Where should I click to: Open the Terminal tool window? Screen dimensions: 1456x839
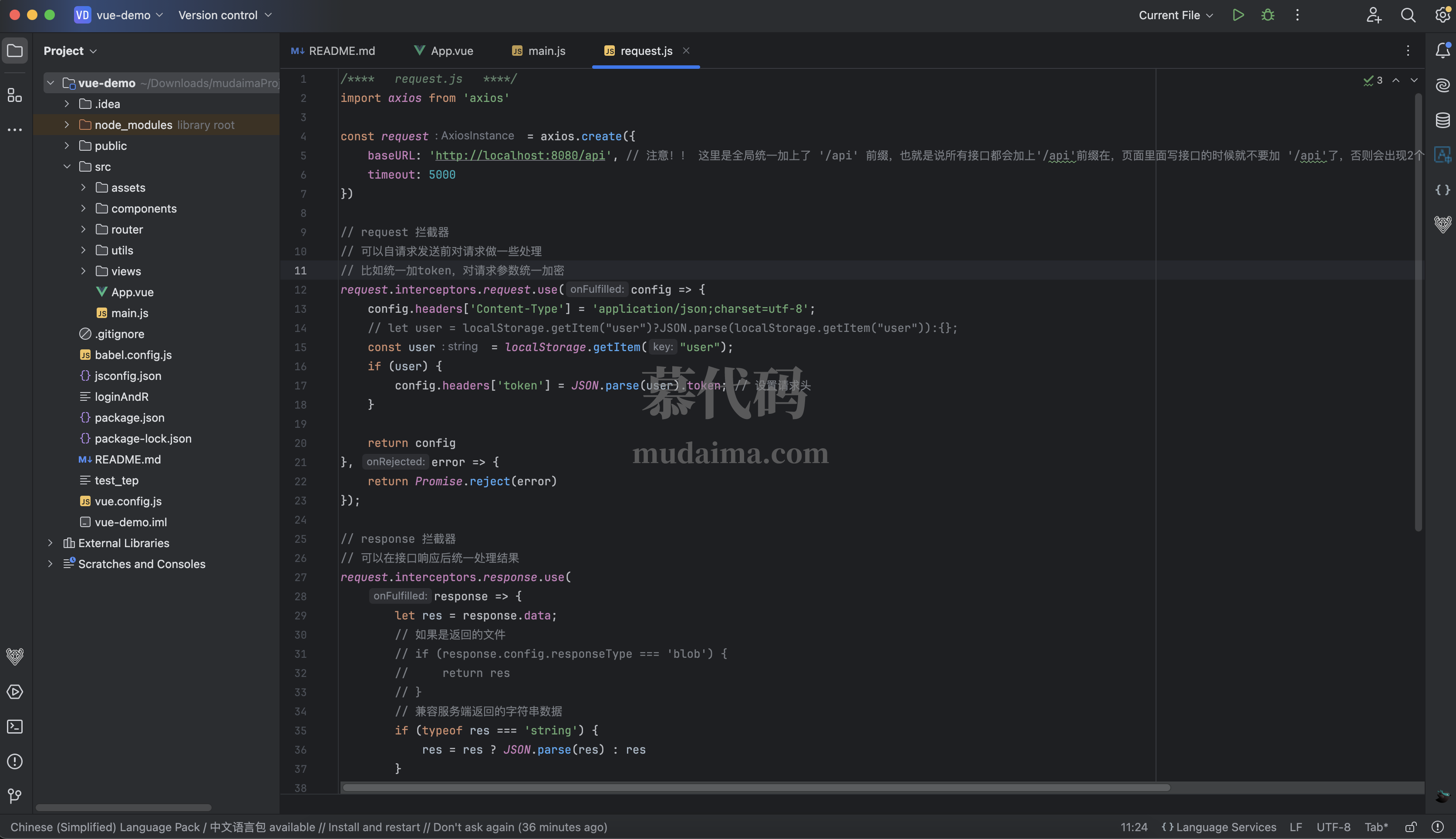(14, 727)
